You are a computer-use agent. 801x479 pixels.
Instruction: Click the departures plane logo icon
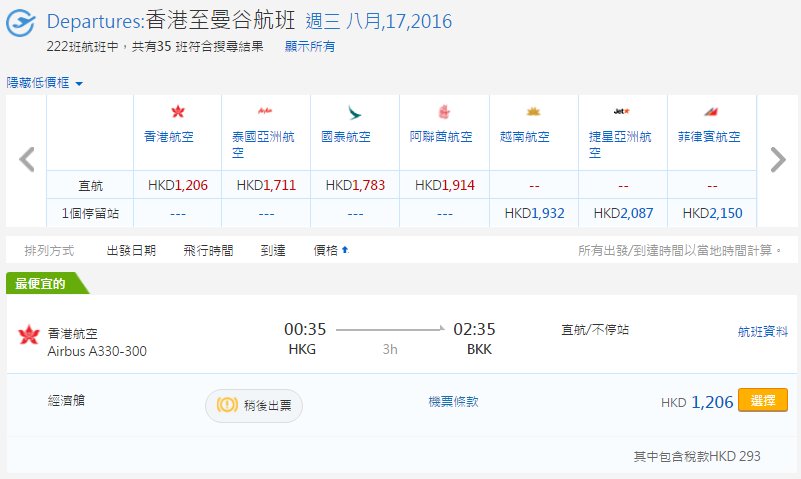click(x=20, y=23)
